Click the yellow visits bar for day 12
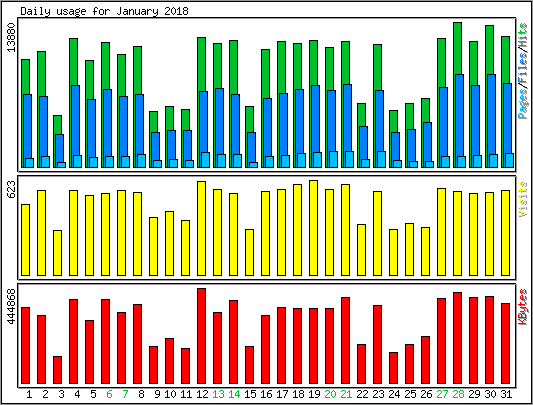This screenshot has height=405, width=533. [x=202, y=229]
